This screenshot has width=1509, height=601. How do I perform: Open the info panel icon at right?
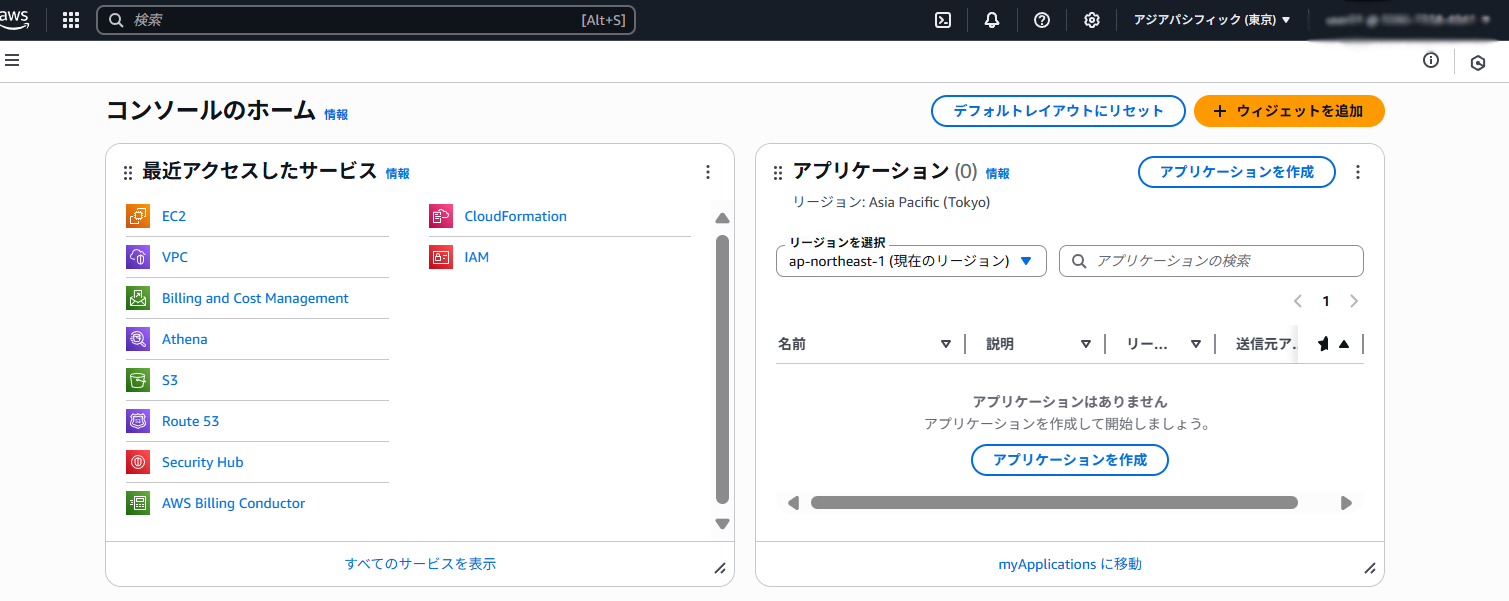pyautogui.click(x=1431, y=61)
